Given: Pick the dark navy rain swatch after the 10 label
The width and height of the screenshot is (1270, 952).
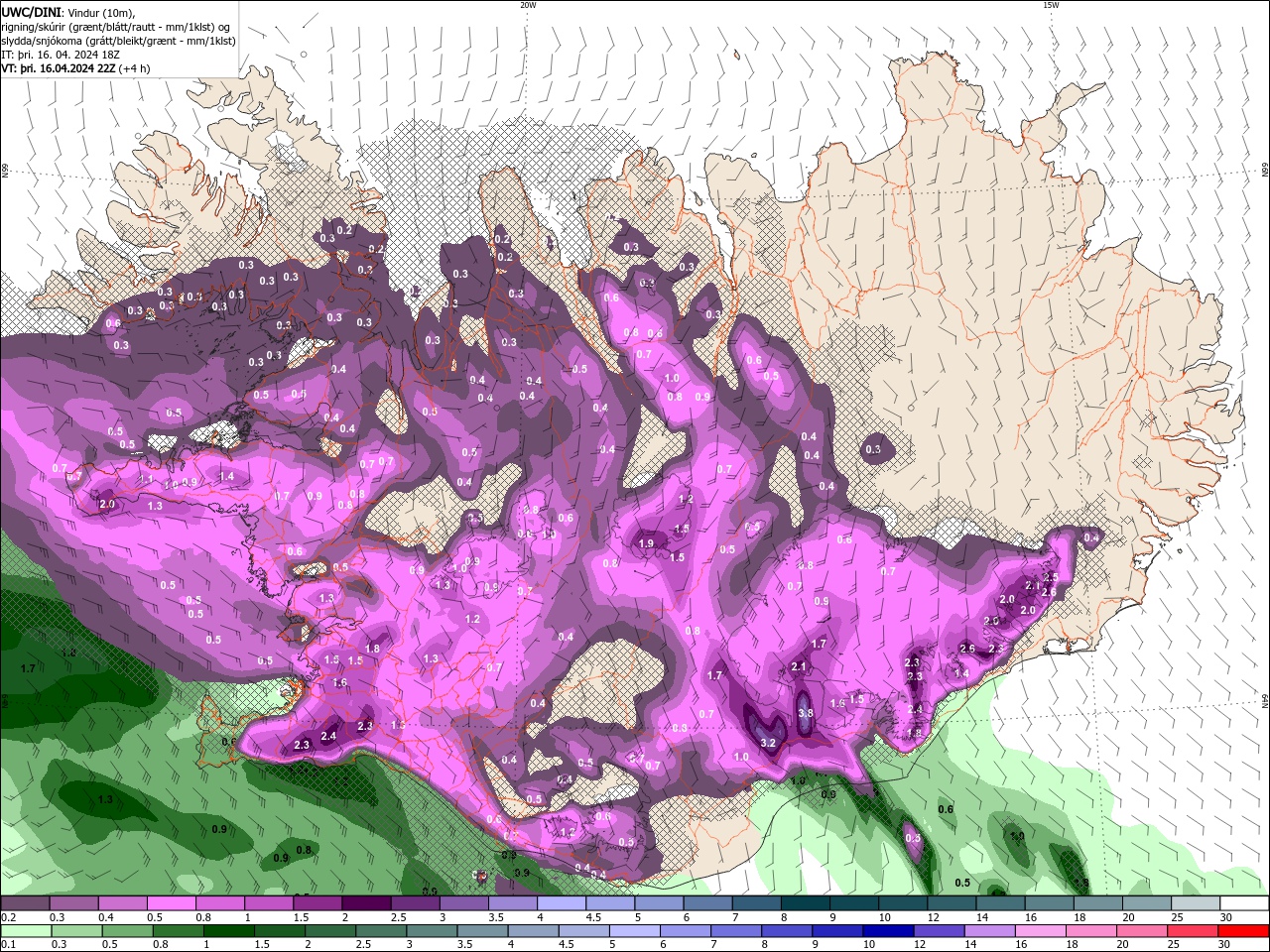Looking at the screenshot, I should pyautogui.click(x=888, y=931).
